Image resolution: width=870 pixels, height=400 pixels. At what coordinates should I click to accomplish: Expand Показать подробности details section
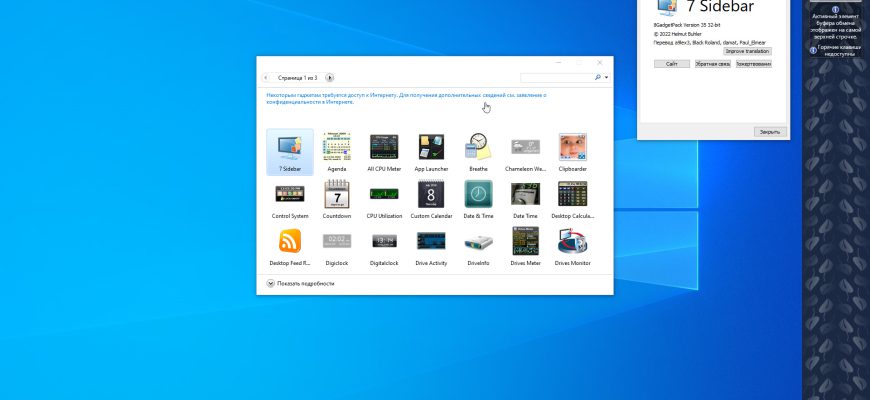(301, 283)
